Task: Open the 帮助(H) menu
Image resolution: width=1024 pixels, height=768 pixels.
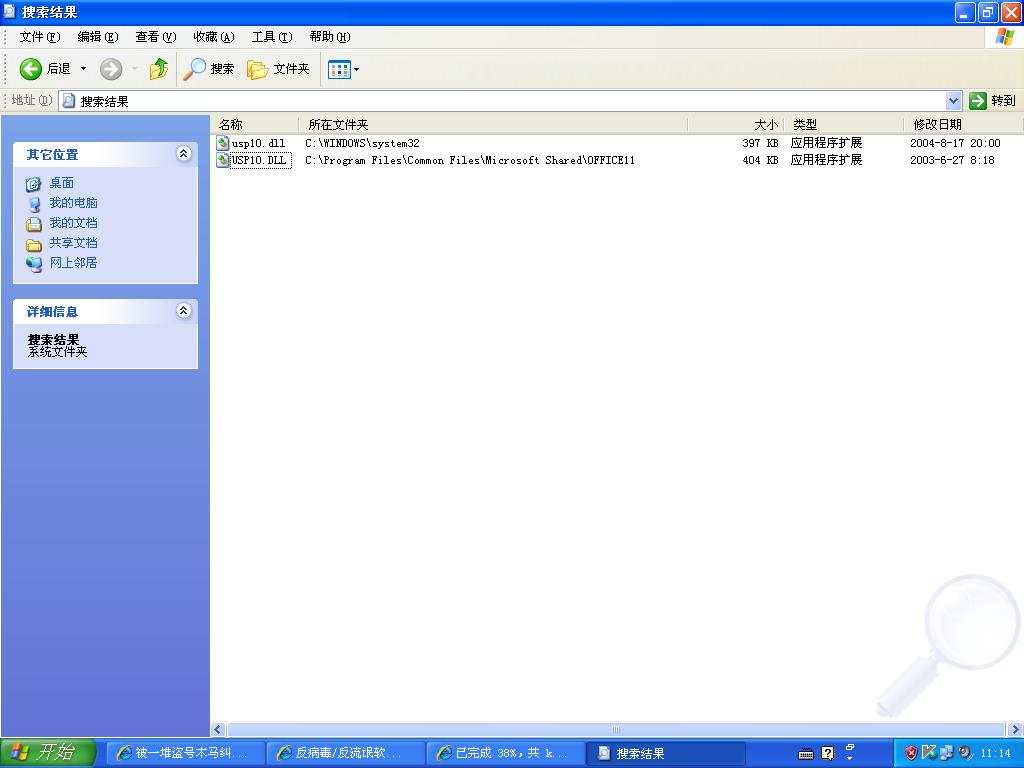Action: pyautogui.click(x=330, y=37)
